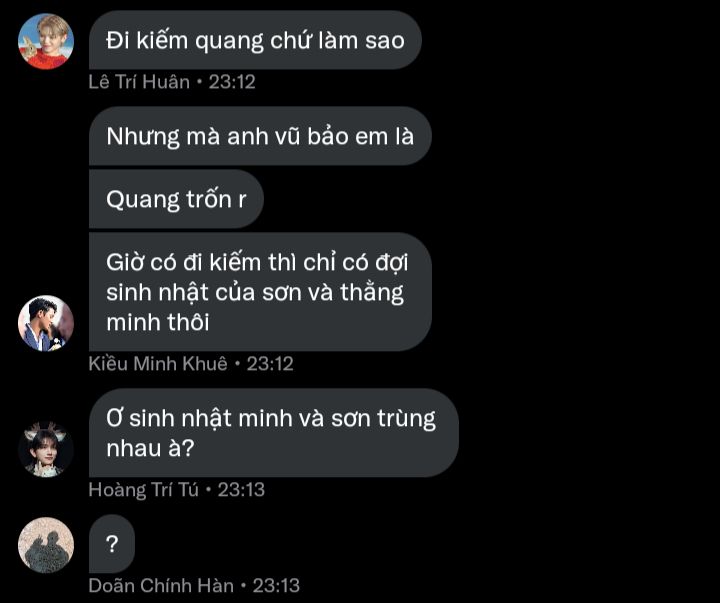Open Doãn Chính Hàn's shadow avatar
This screenshot has height=603, width=720.
pyautogui.click(x=46, y=545)
